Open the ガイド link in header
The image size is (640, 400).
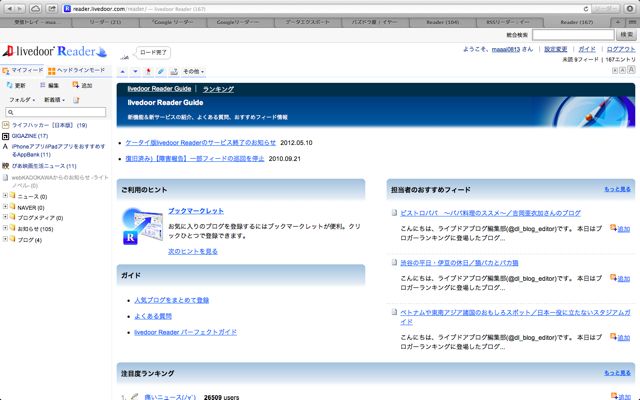(587, 49)
